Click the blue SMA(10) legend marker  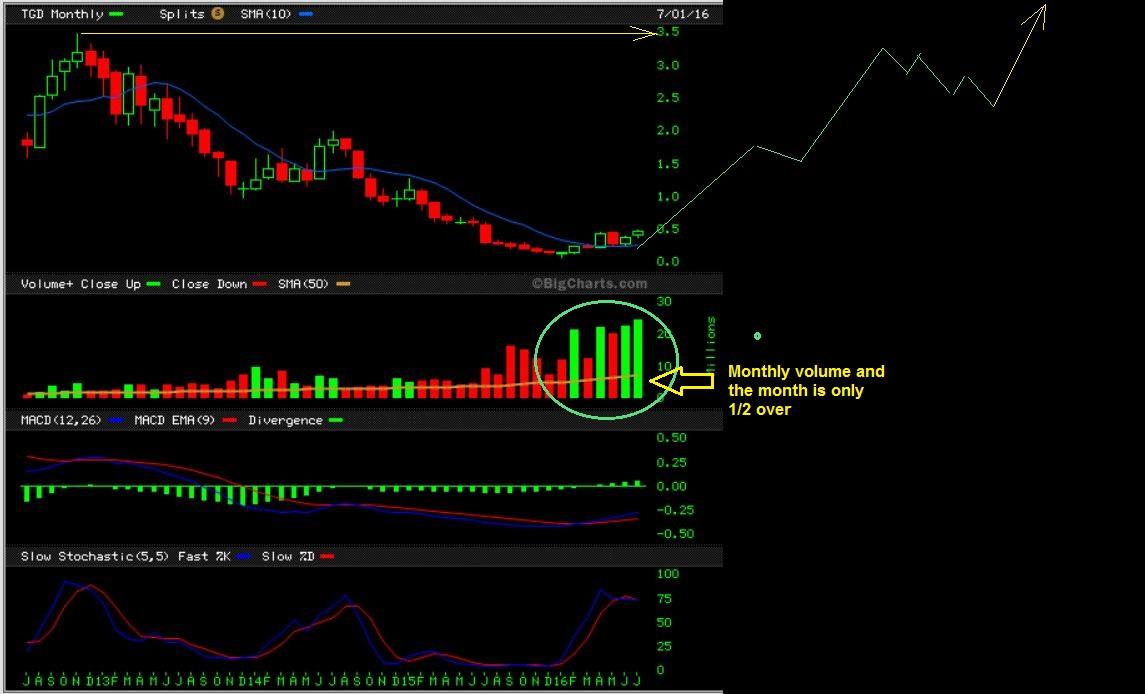pyautogui.click(x=306, y=14)
